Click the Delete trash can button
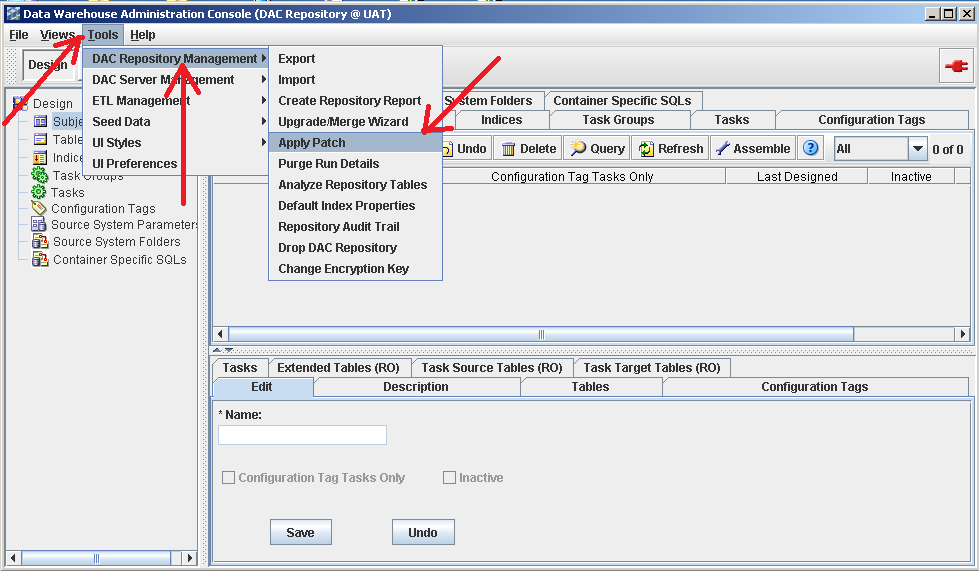The width and height of the screenshot is (979, 571). tap(529, 149)
